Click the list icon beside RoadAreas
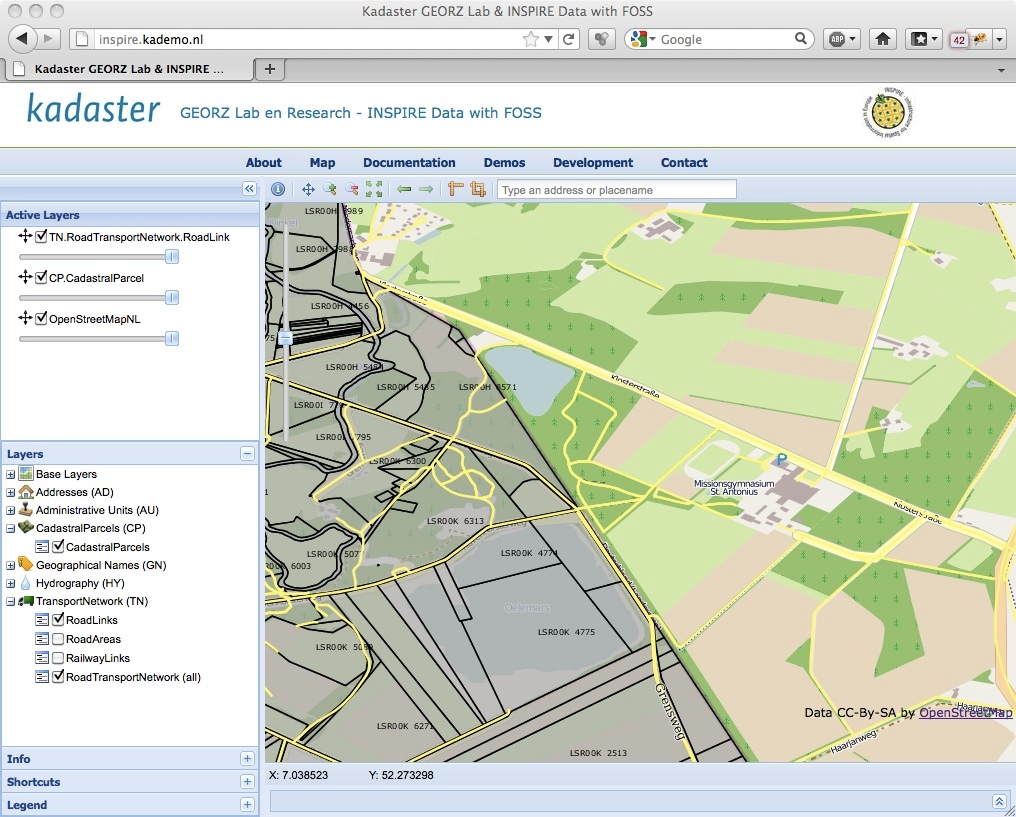1016x817 pixels. pyautogui.click(x=42, y=639)
